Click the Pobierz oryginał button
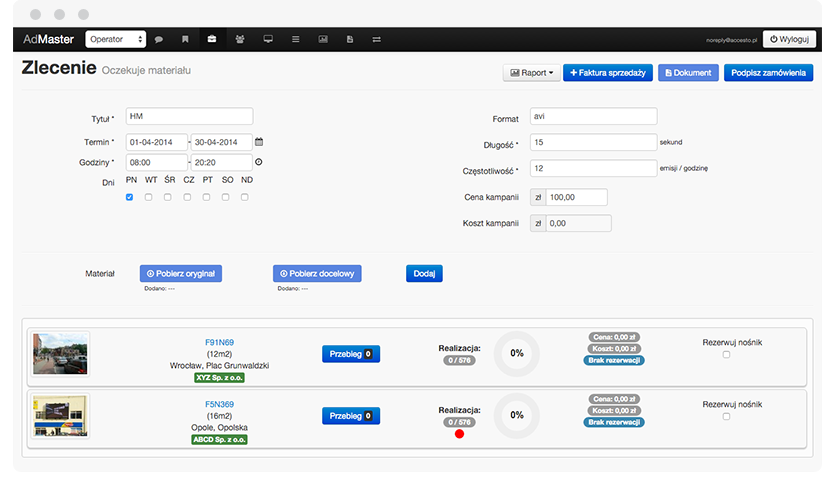The image size is (835, 498). [x=181, y=274]
